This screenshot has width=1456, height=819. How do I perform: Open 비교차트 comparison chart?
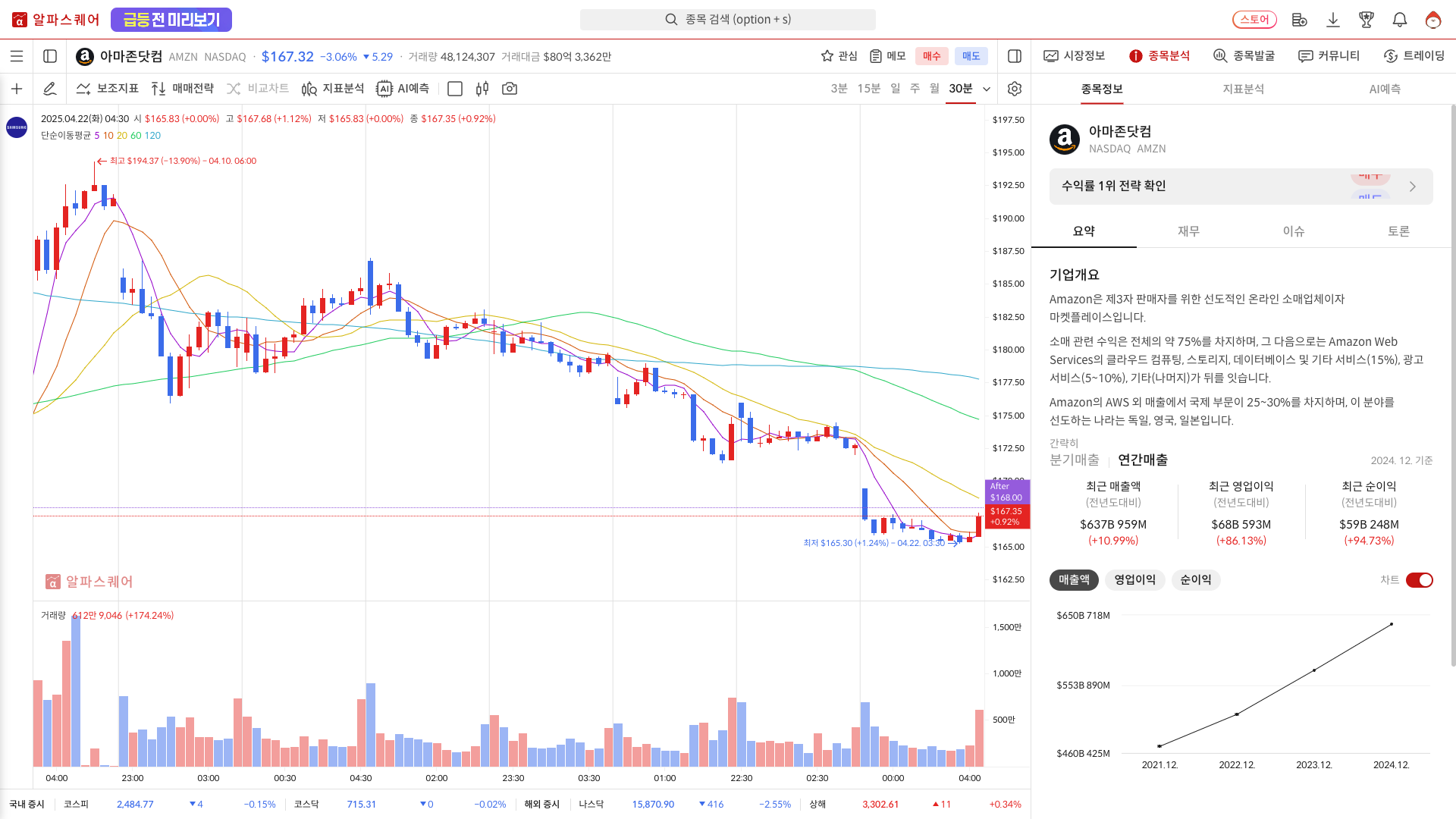pyautogui.click(x=258, y=89)
